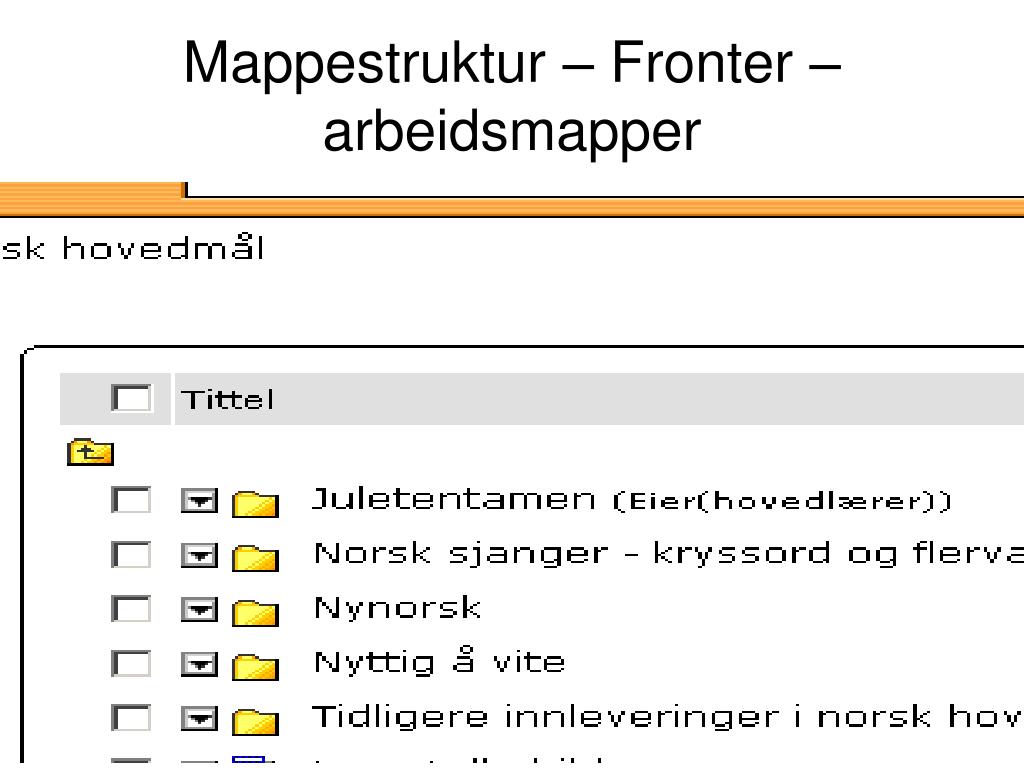Open the Juletentamen folder icon
The width and height of the screenshot is (1024, 768).
tap(255, 503)
